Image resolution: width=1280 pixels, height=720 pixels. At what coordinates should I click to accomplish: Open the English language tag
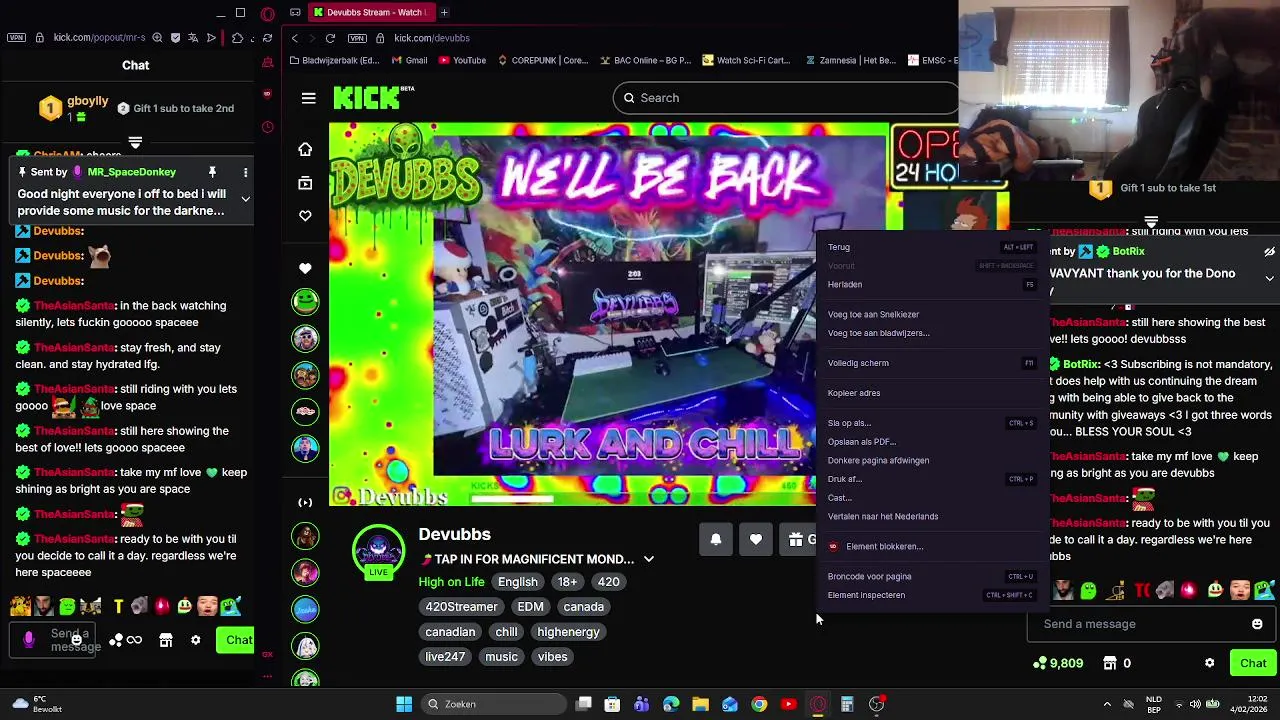[518, 582]
